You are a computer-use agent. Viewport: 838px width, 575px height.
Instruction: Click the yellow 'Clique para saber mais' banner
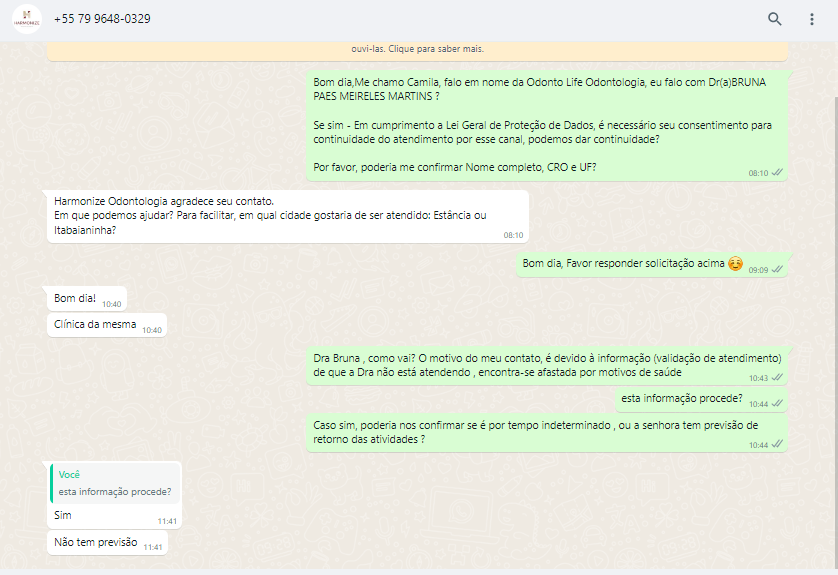pyautogui.click(x=417, y=50)
